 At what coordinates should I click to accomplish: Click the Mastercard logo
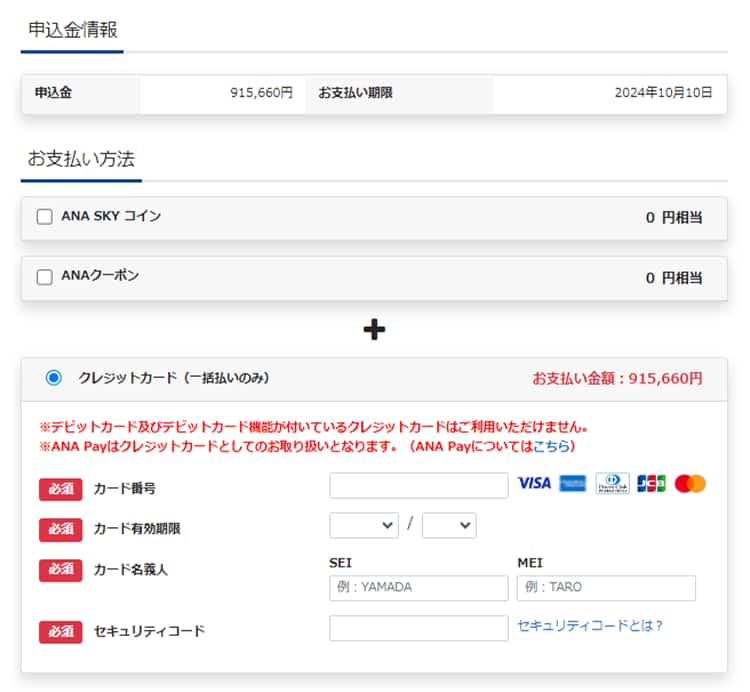point(690,484)
